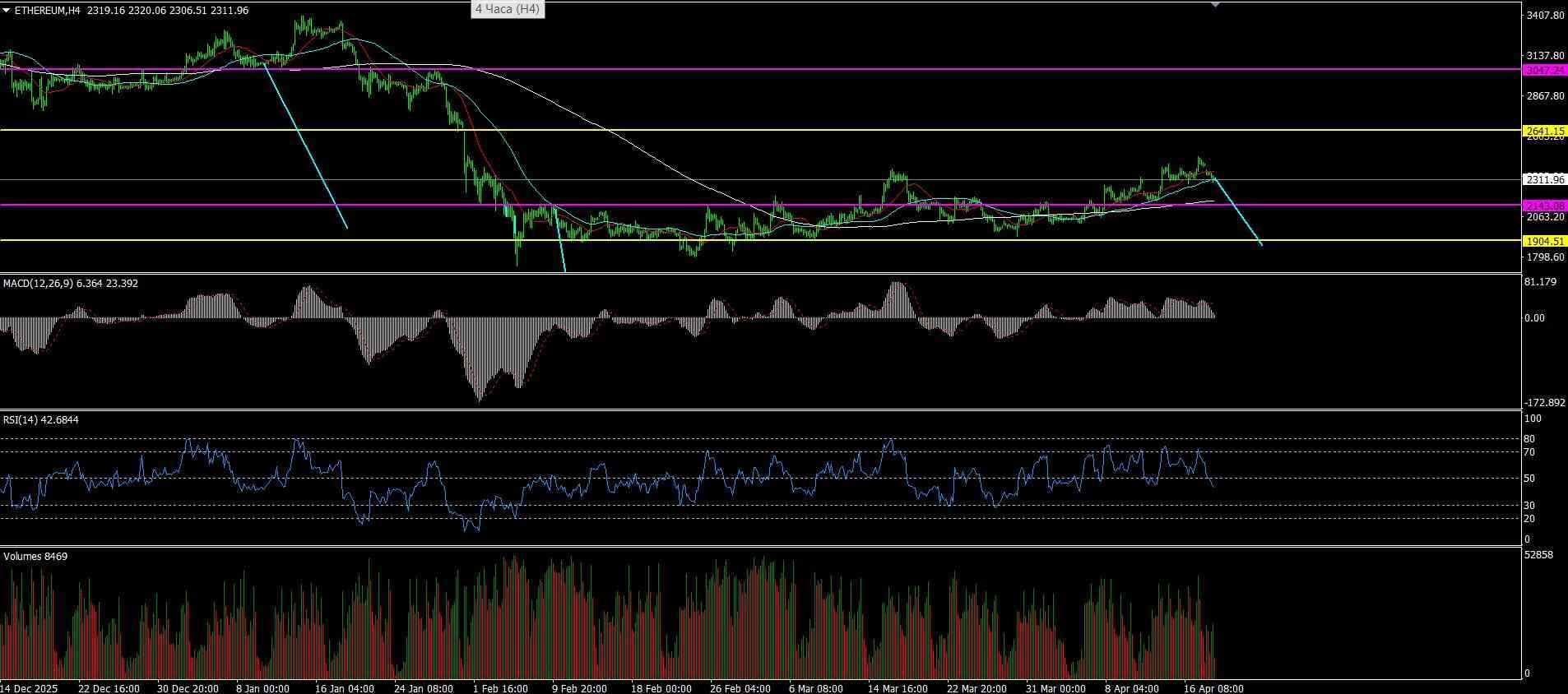This screenshot has height=694, width=1568.
Task: Click the 31 Mar 00:00 time label
Action: coord(1055,689)
